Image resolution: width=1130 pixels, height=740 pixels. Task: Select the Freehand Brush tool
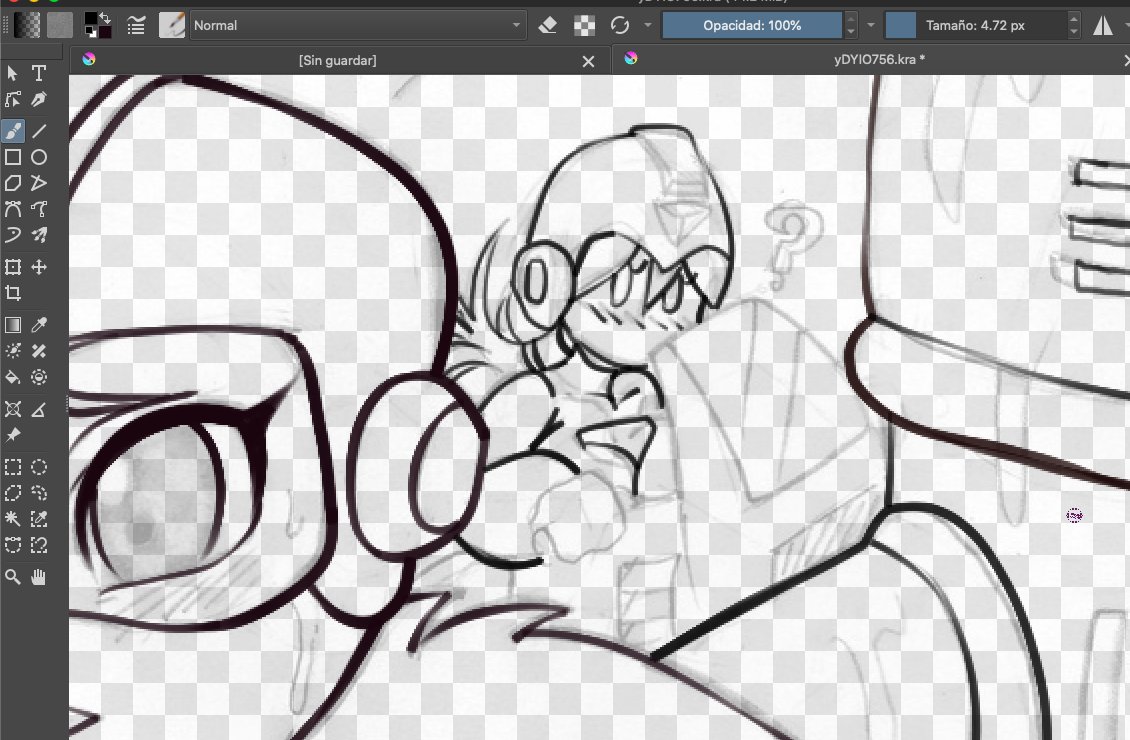click(13, 131)
